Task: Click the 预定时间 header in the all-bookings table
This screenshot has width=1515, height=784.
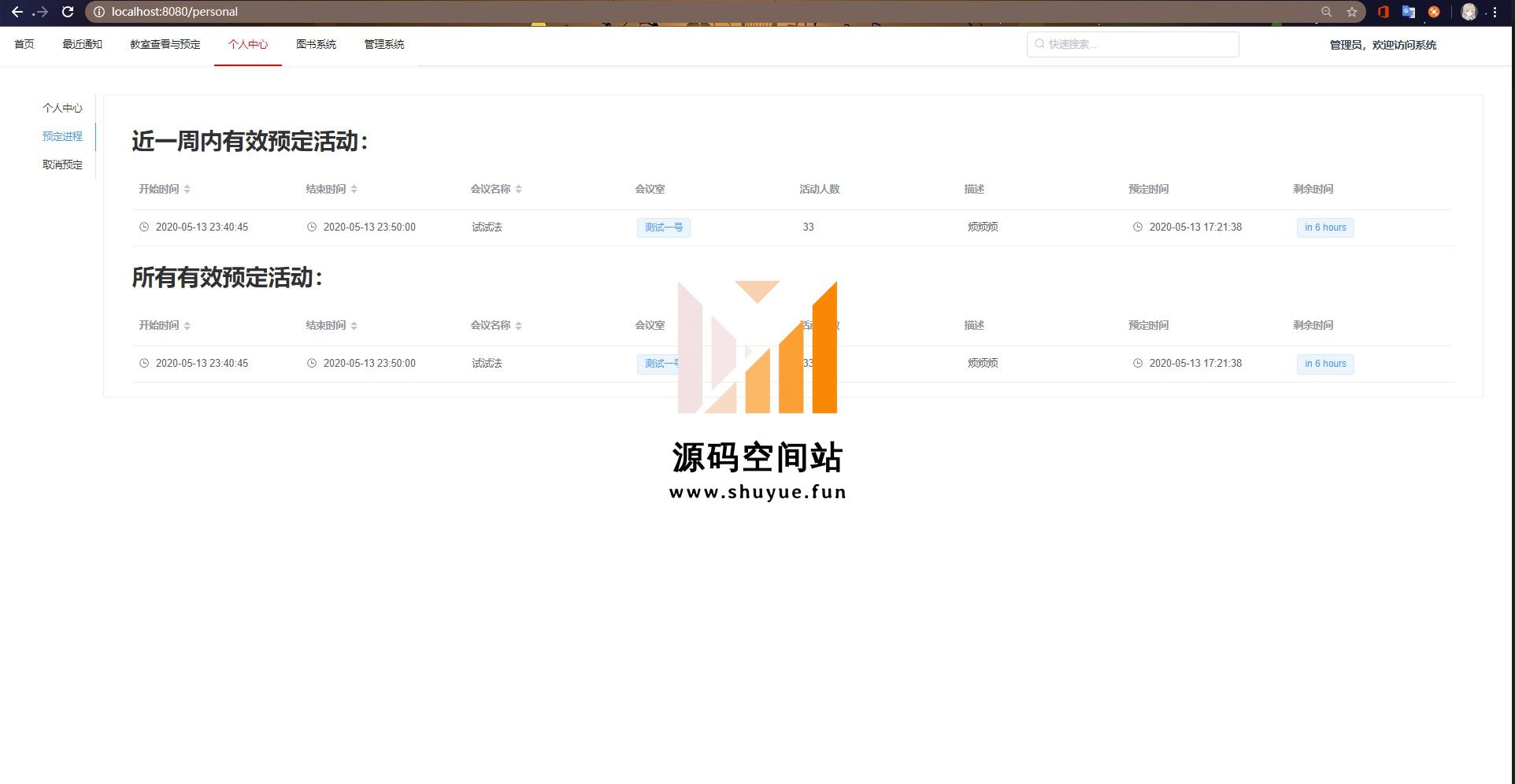Action: (x=1148, y=325)
